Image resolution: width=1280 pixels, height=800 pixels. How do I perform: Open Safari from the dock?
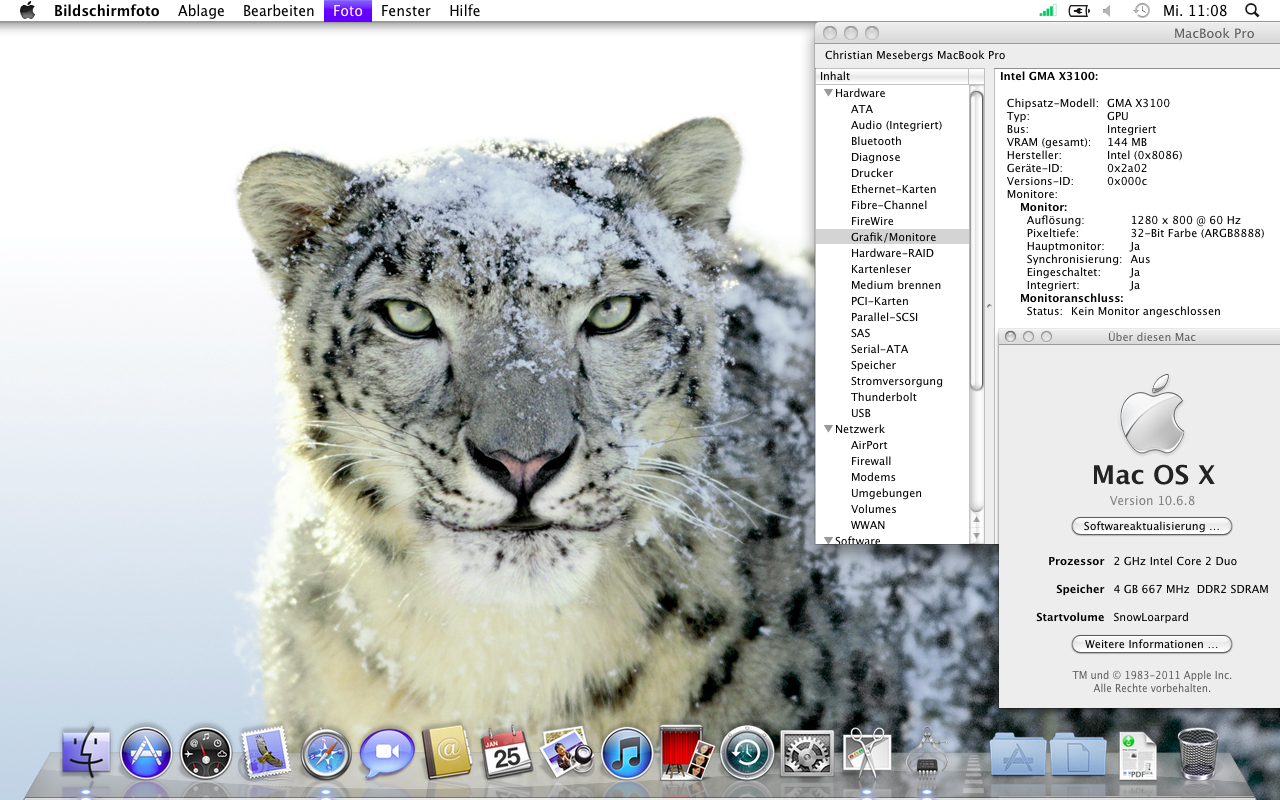327,753
